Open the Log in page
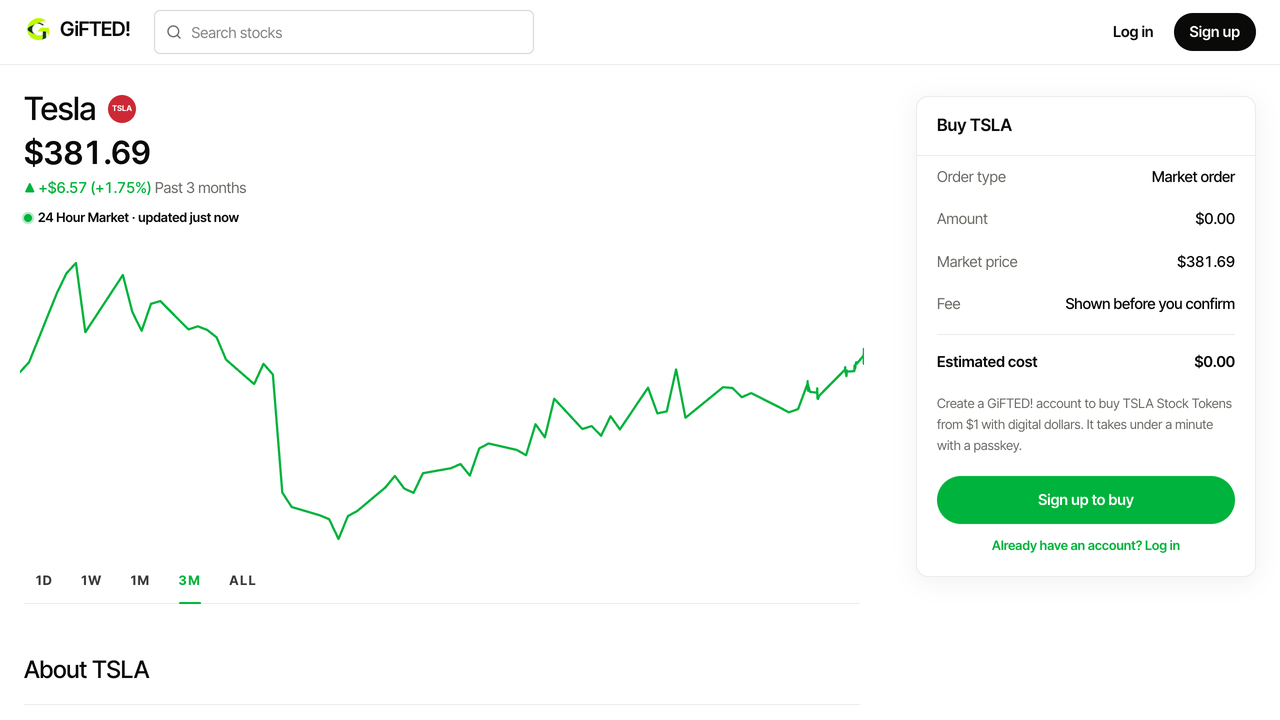The width and height of the screenshot is (1280, 720). coord(1133,32)
